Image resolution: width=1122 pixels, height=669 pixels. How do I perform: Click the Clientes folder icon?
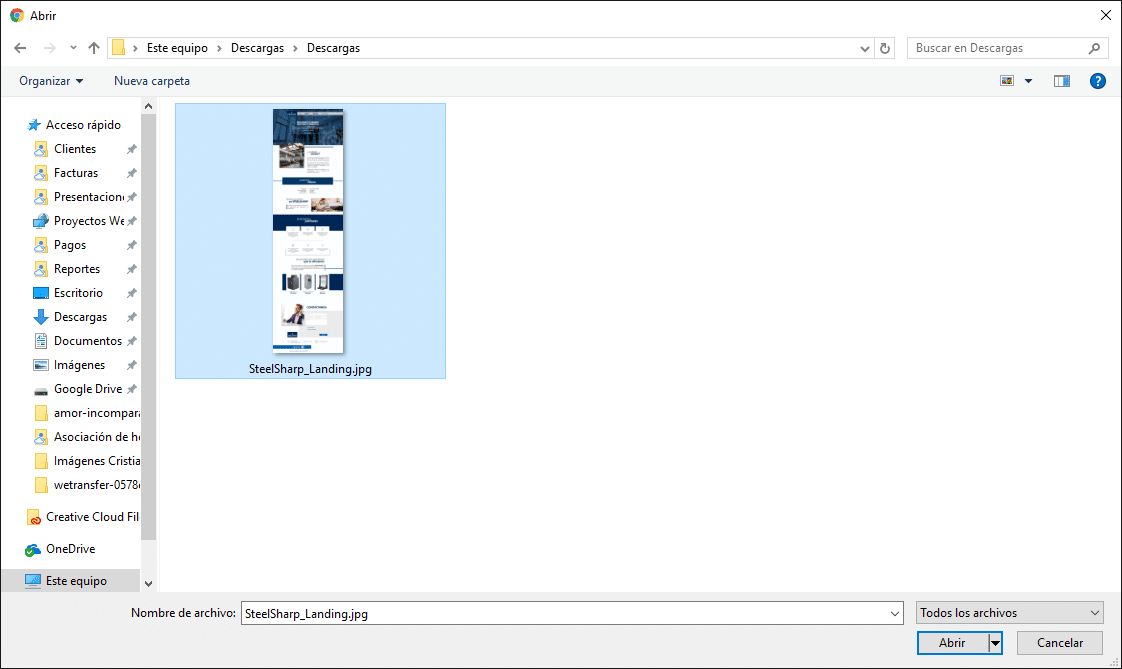click(x=41, y=149)
